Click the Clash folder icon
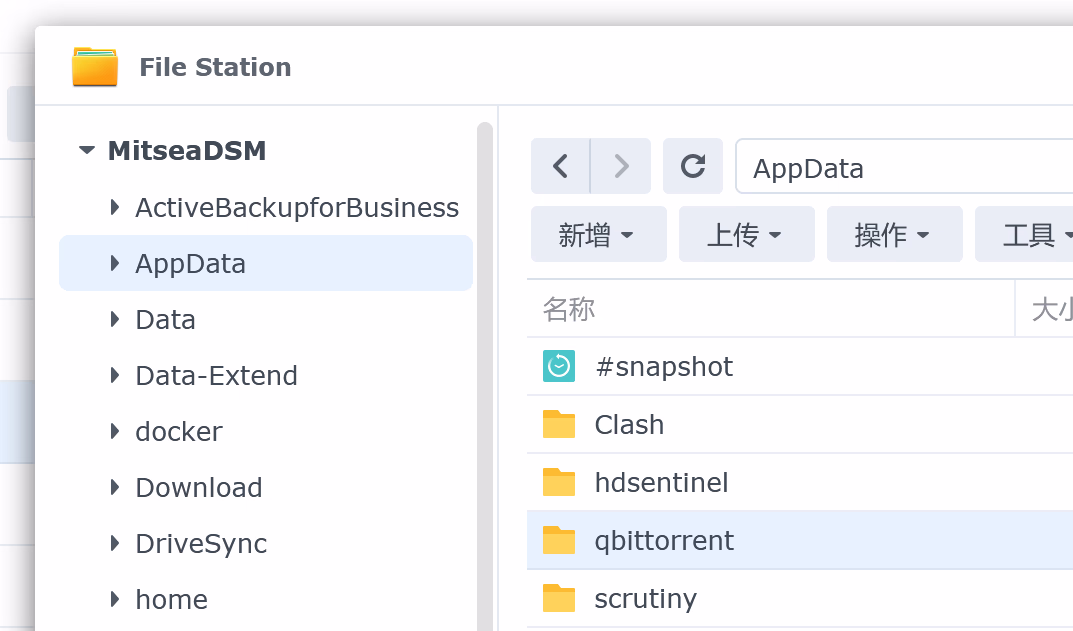This screenshot has width=1073, height=631. pyautogui.click(x=559, y=425)
